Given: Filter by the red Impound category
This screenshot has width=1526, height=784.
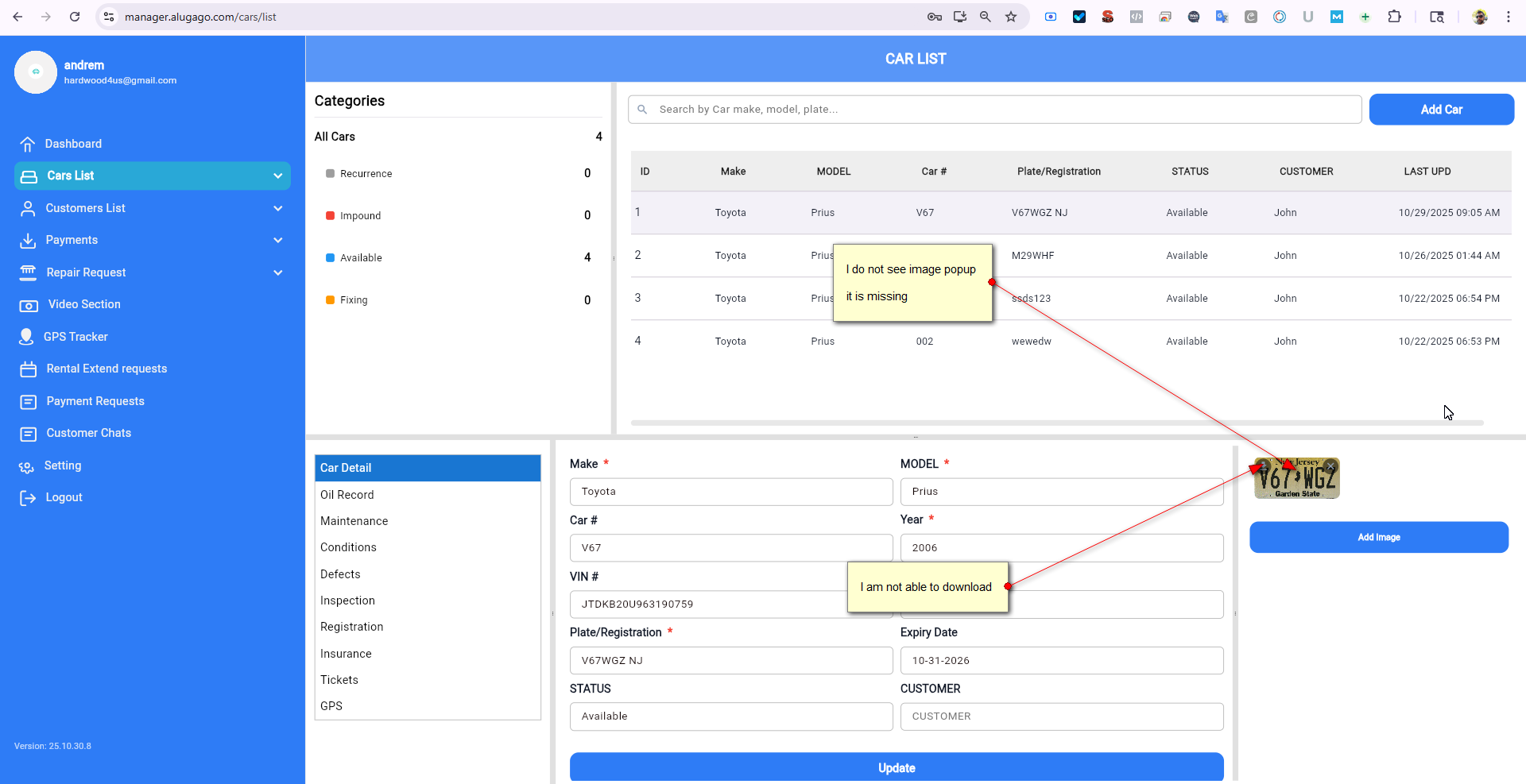Looking at the screenshot, I should 360,216.
